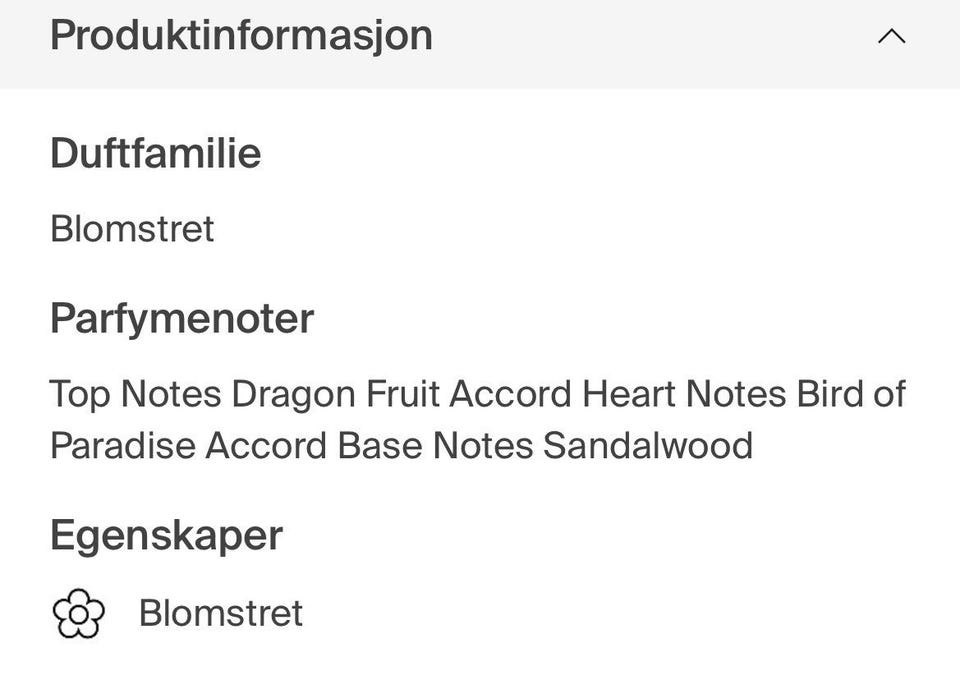Click 'Bird of' in the notes line

851,394
